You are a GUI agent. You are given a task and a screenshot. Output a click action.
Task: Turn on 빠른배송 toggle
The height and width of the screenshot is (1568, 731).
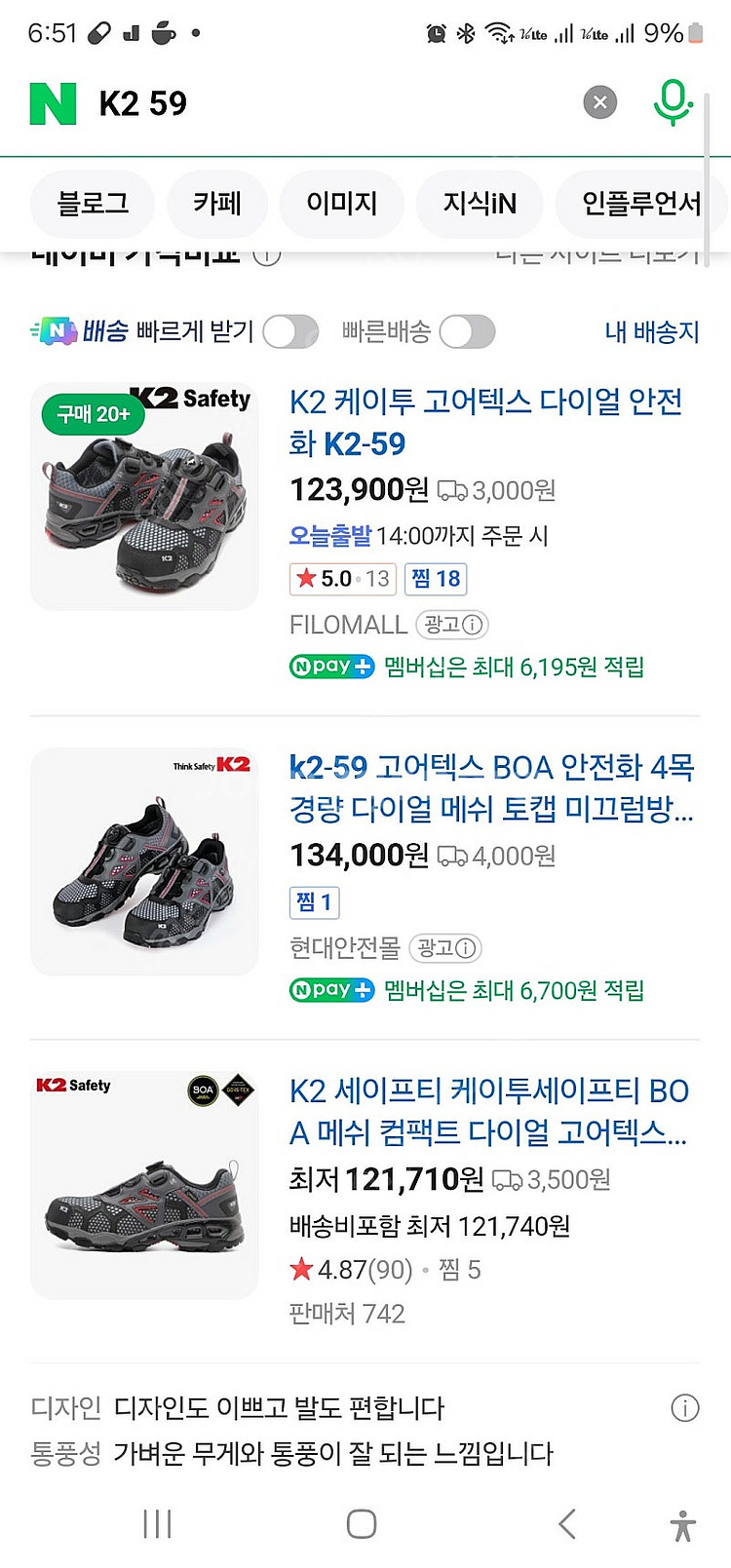tap(468, 332)
